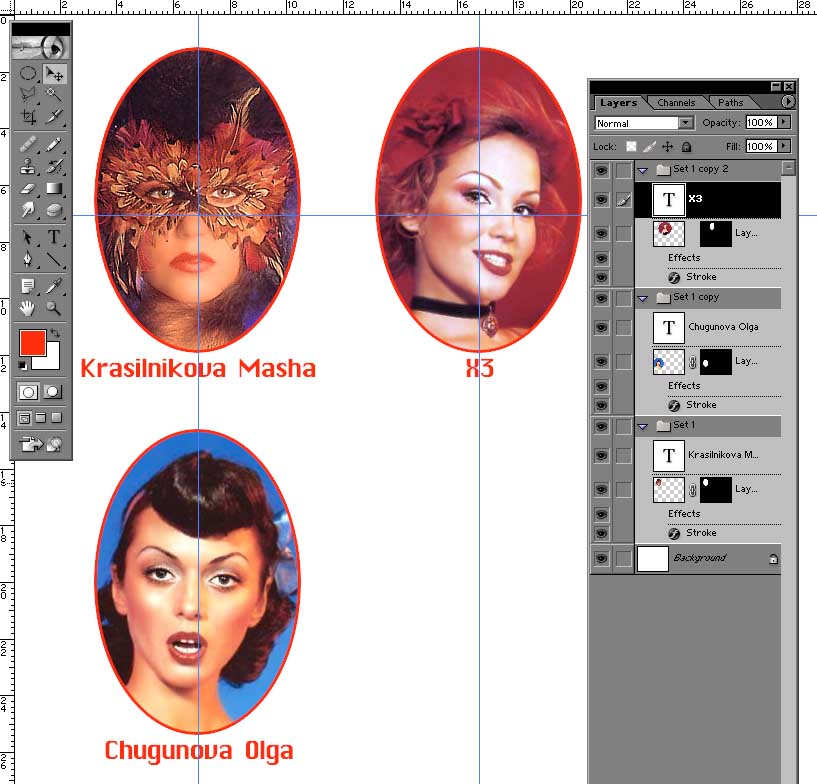Switch to Standard editing mode
The image size is (817, 784).
pyautogui.click(x=28, y=392)
